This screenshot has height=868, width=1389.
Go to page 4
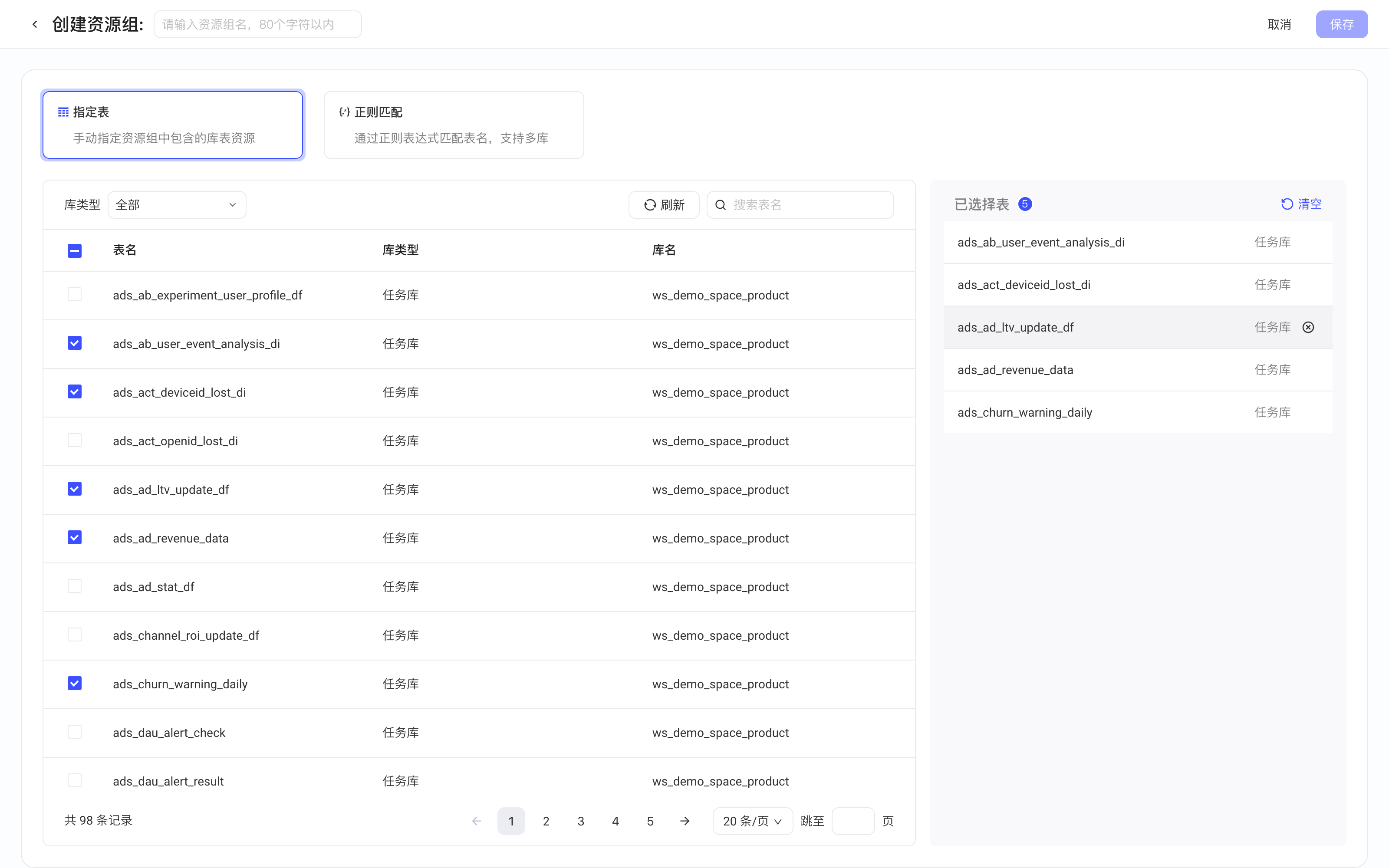[x=616, y=821]
